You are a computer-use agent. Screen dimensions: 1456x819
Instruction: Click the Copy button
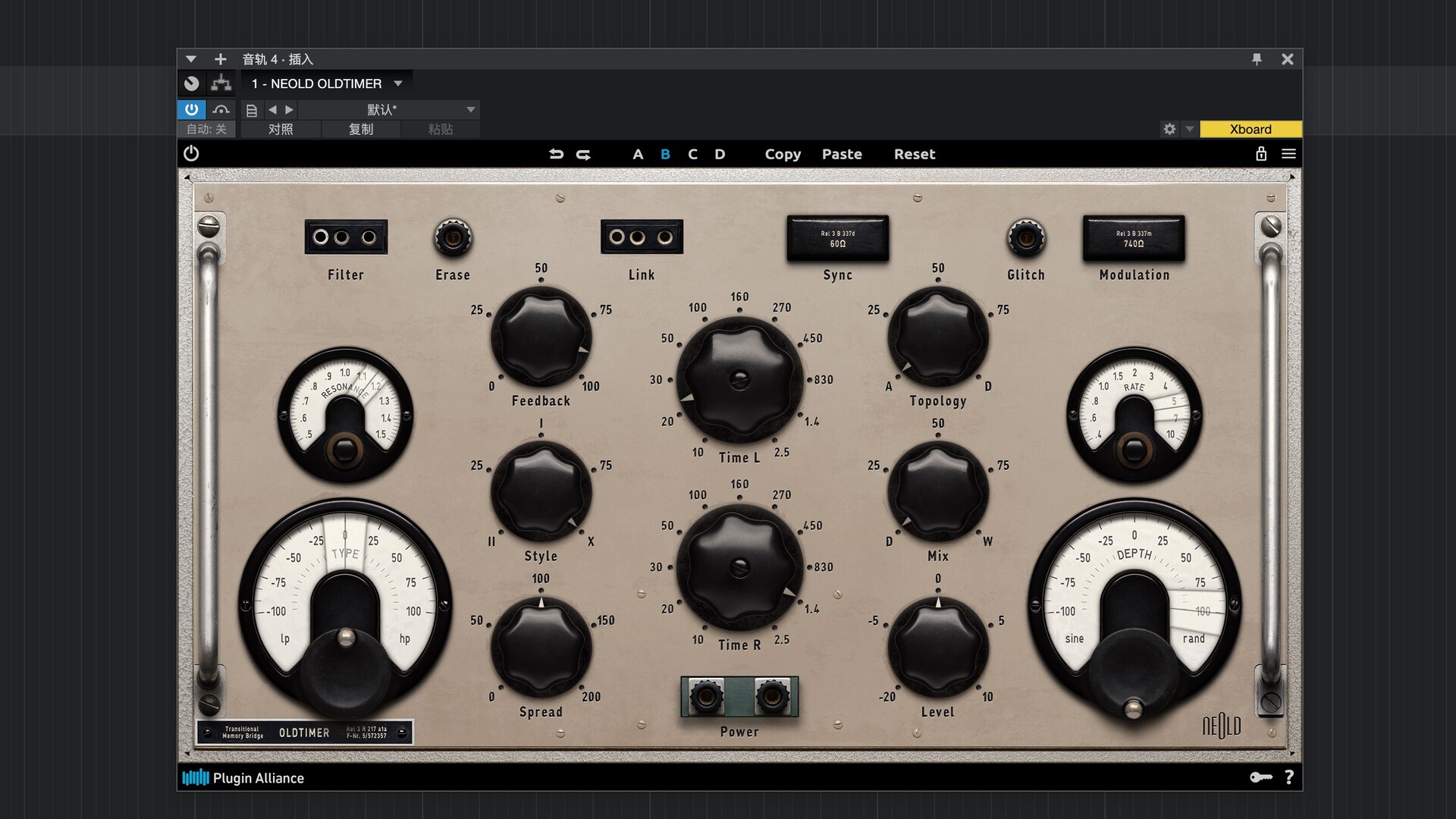pos(783,155)
